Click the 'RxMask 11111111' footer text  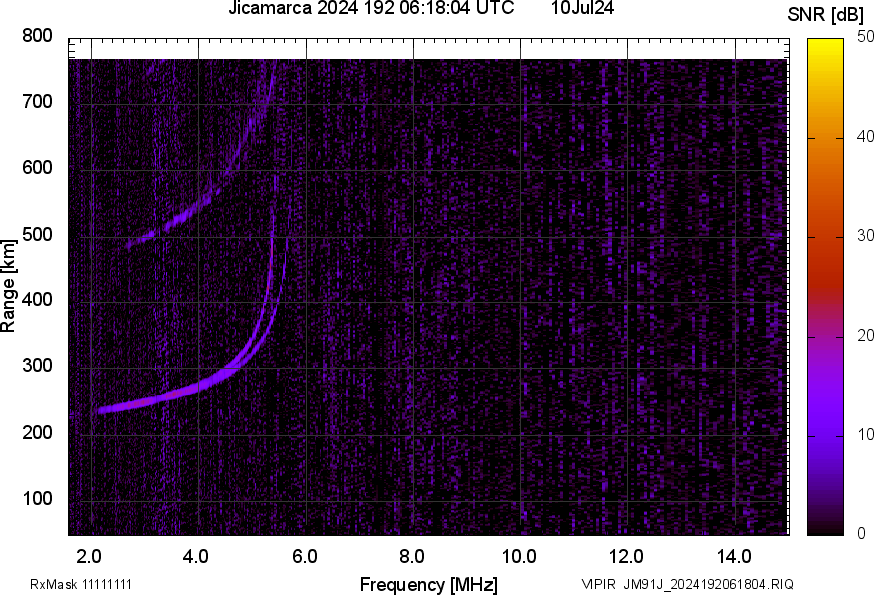click(x=81, y=584)
